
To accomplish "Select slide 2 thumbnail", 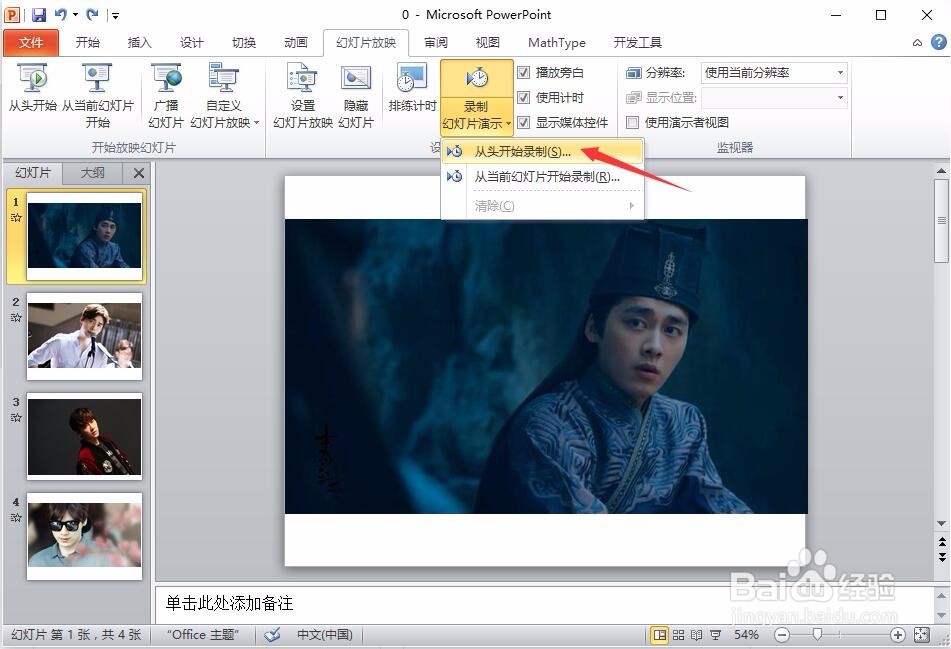I will [84, 336].
